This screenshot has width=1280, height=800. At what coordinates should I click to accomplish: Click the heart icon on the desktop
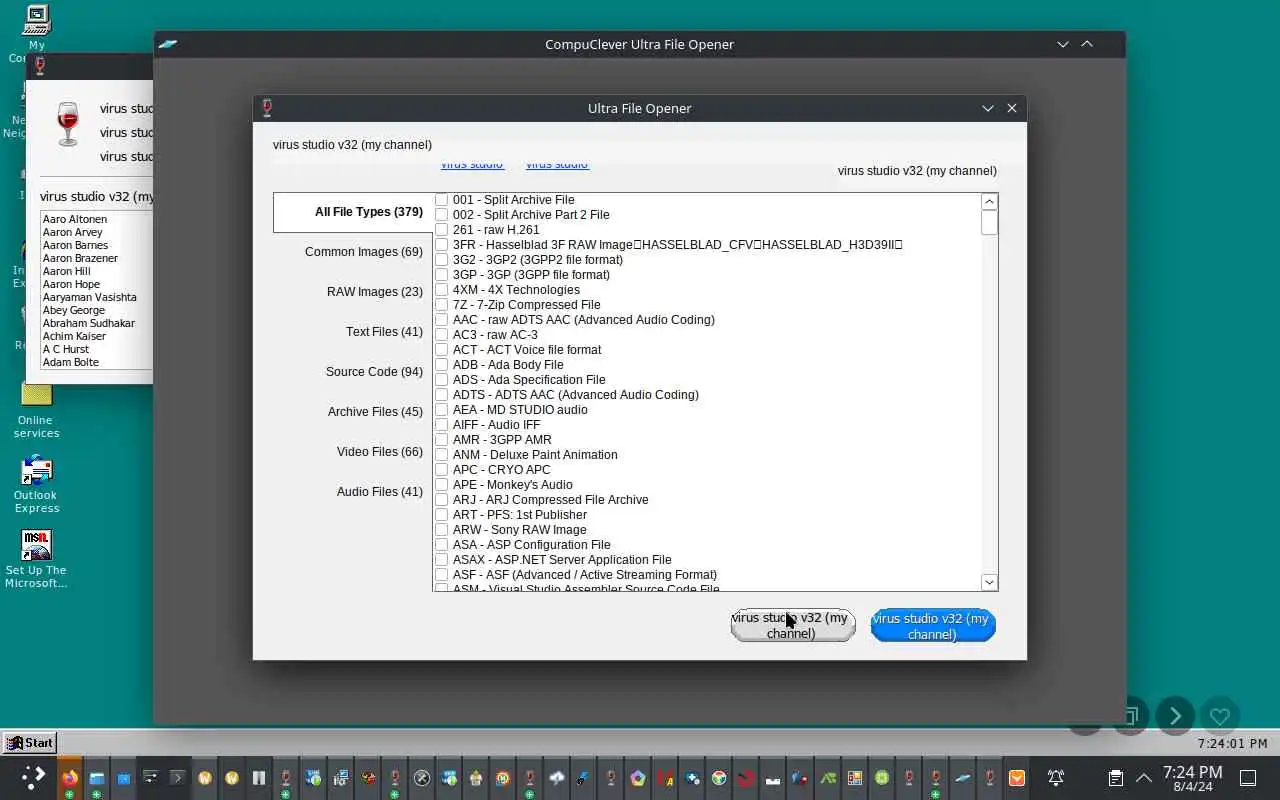[x=1220, y=716]
